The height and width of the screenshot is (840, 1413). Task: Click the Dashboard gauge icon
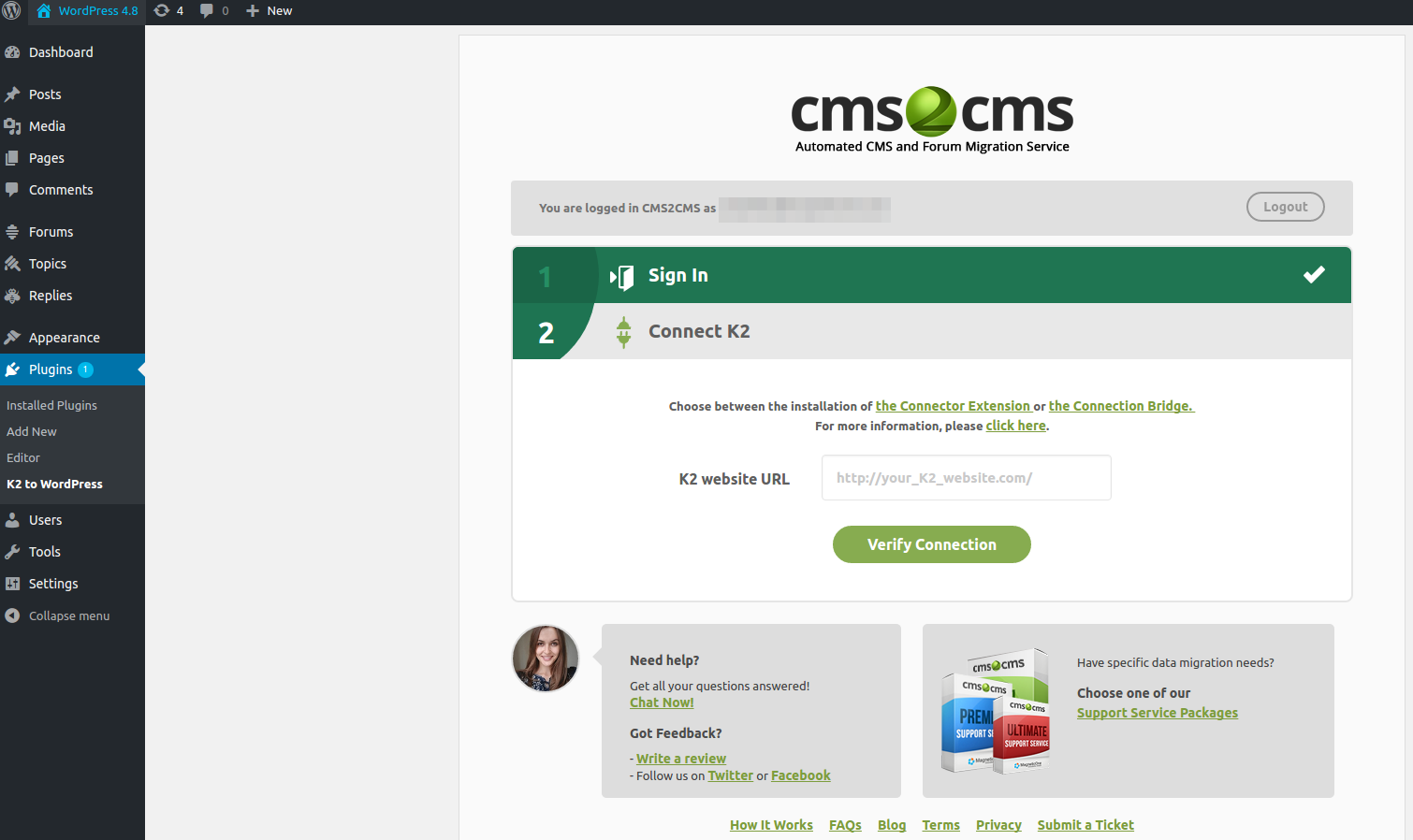12,52
